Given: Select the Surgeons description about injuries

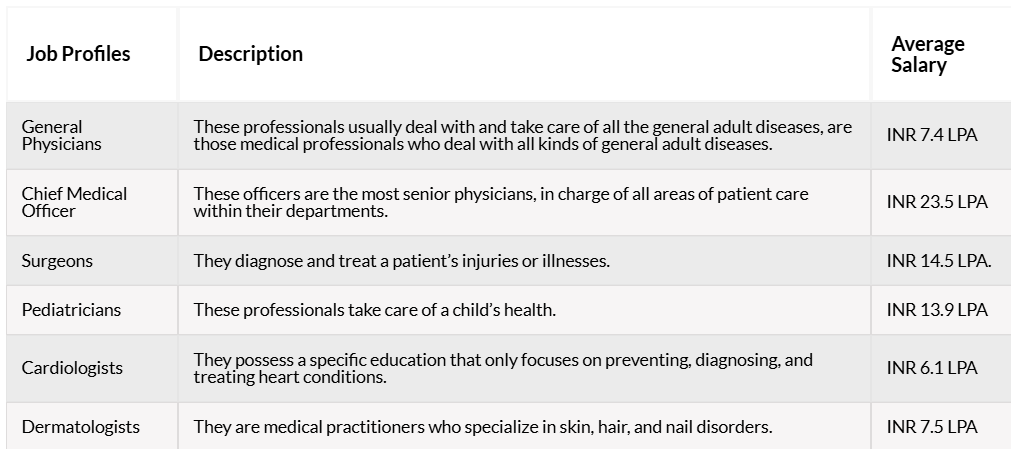Looking at the screenshot, I should coord(401,261).
